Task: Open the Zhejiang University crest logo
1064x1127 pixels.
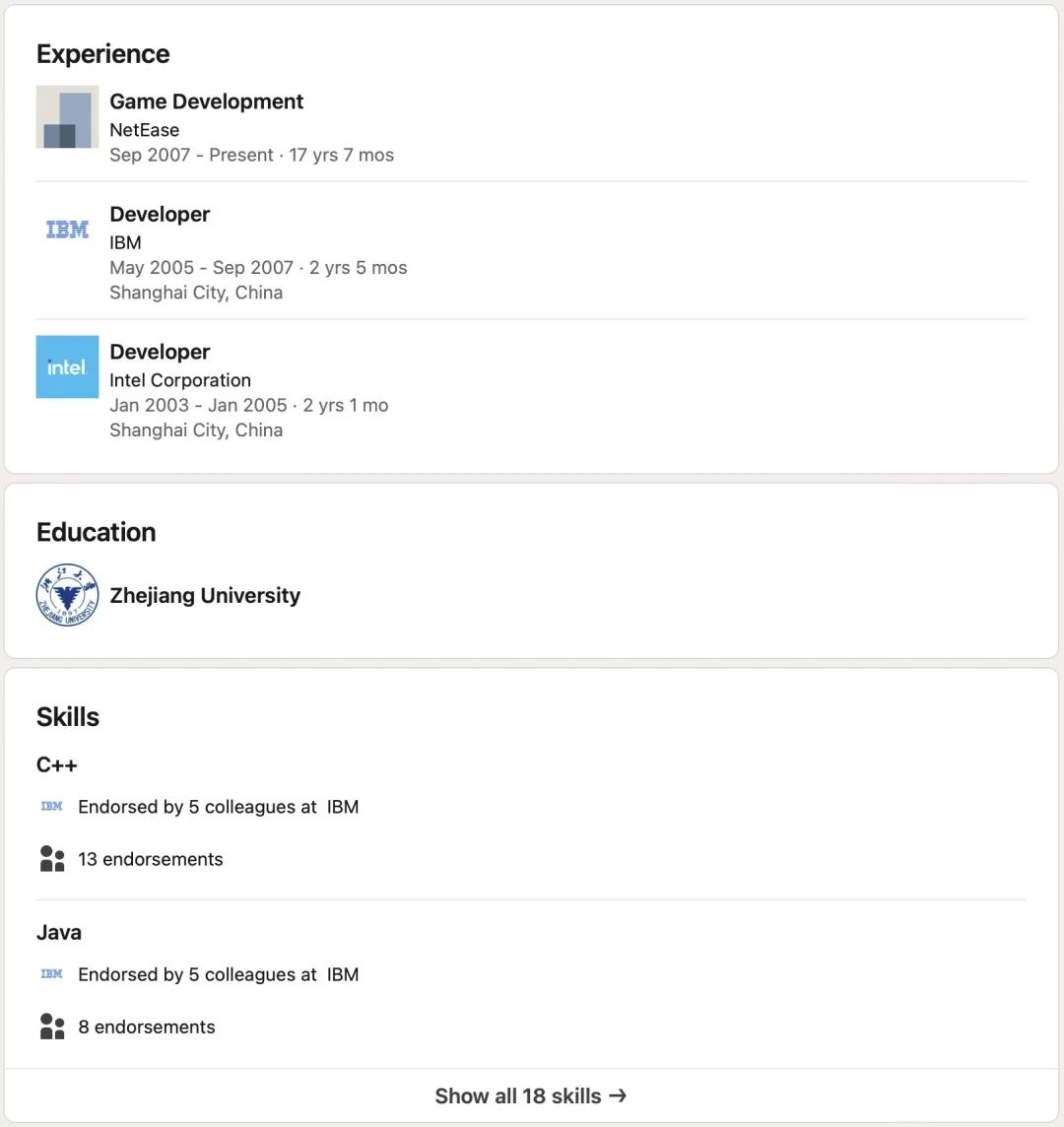Action: click(68, 595)
